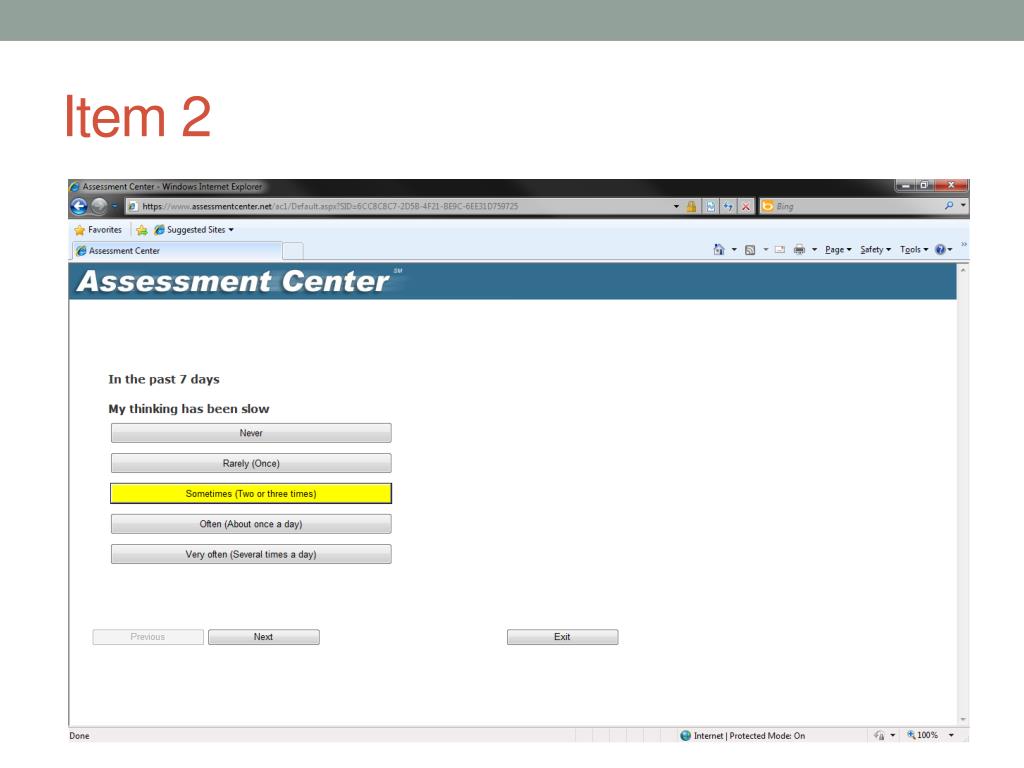Click the security lock icon in address bar
Screen dimensions: 1024x768
[x=691, y=206]
